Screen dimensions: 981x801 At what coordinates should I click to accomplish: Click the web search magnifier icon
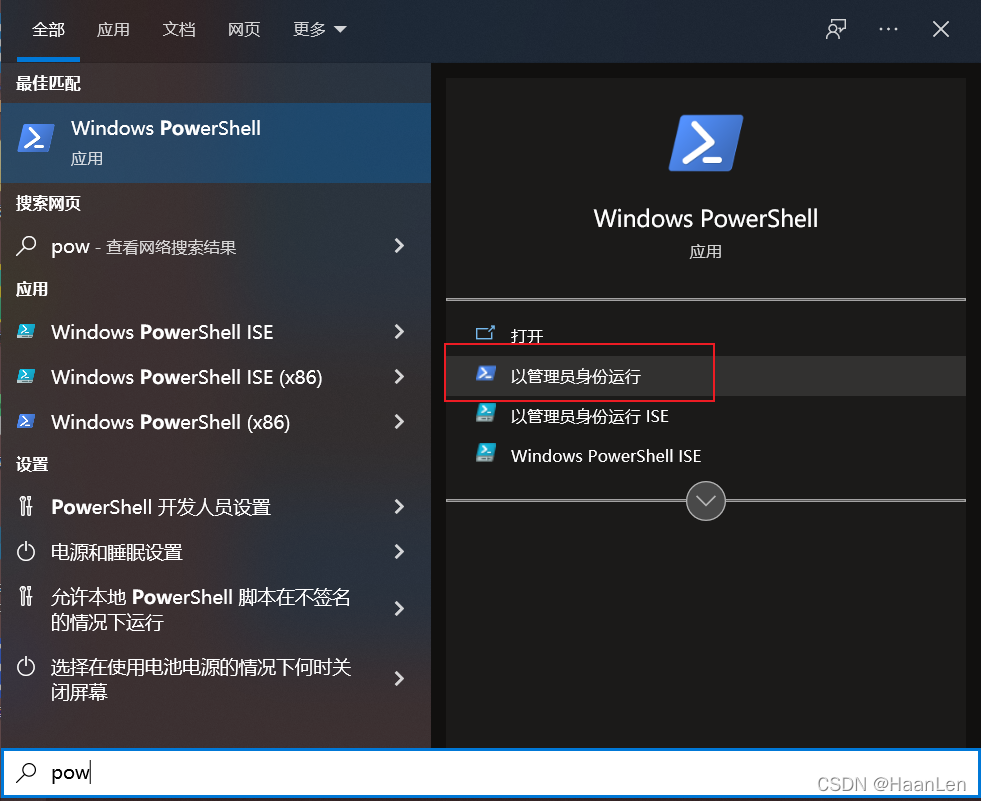coord(26,246)
